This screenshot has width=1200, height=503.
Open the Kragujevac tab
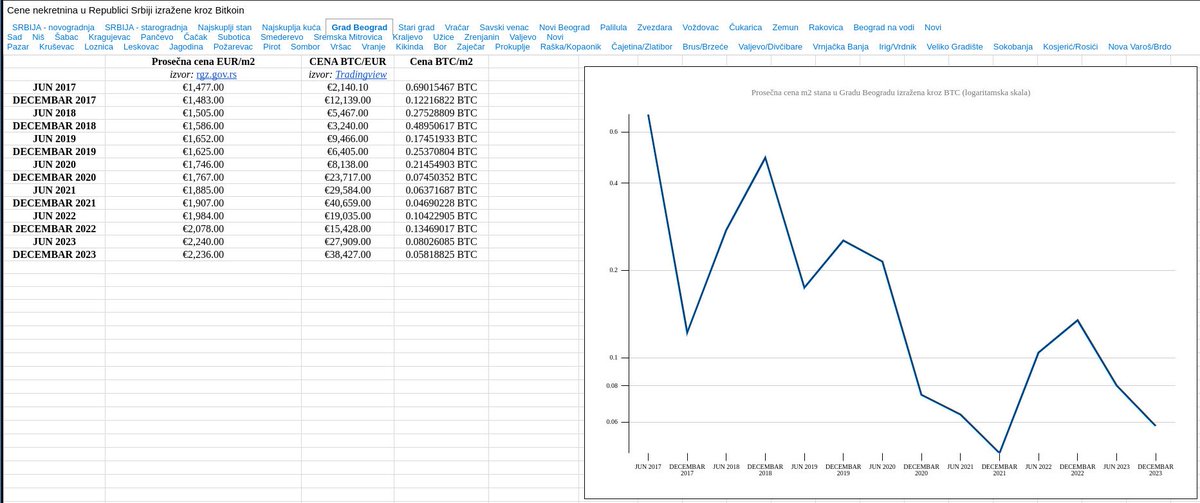(110, 37)
